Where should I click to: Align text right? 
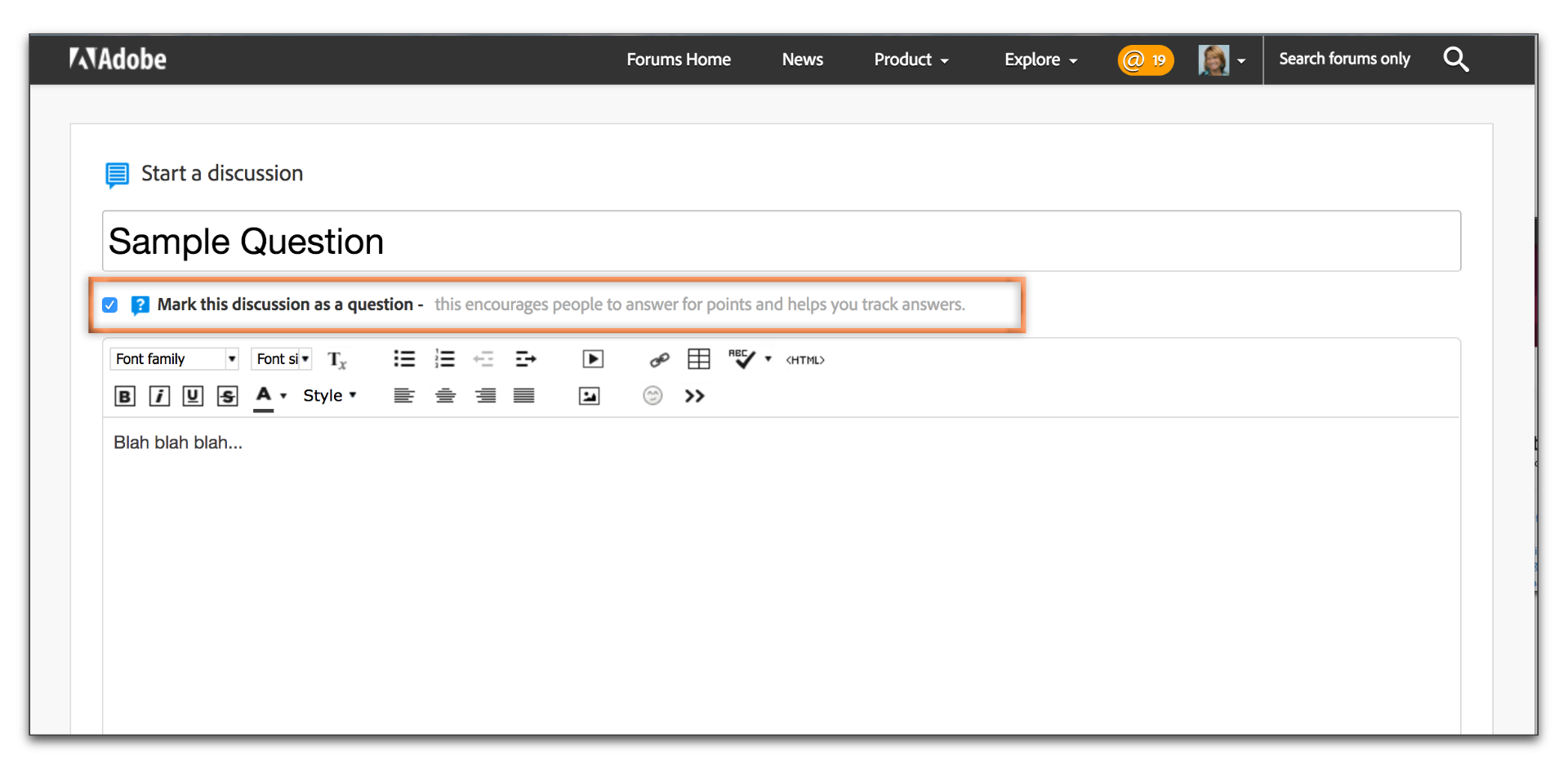coord(485,396)
